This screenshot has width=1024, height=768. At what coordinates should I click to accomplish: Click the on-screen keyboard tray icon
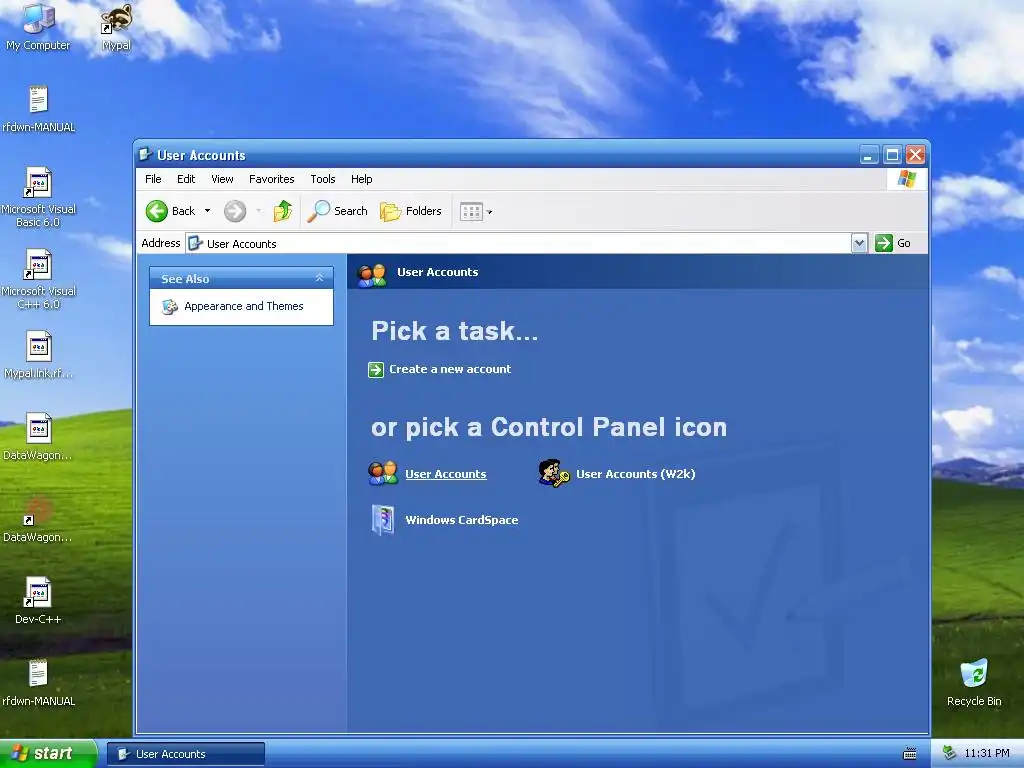click(x=910, y=754)
